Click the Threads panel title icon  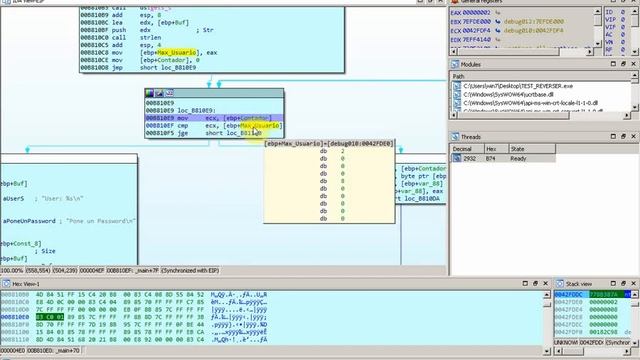455,137
